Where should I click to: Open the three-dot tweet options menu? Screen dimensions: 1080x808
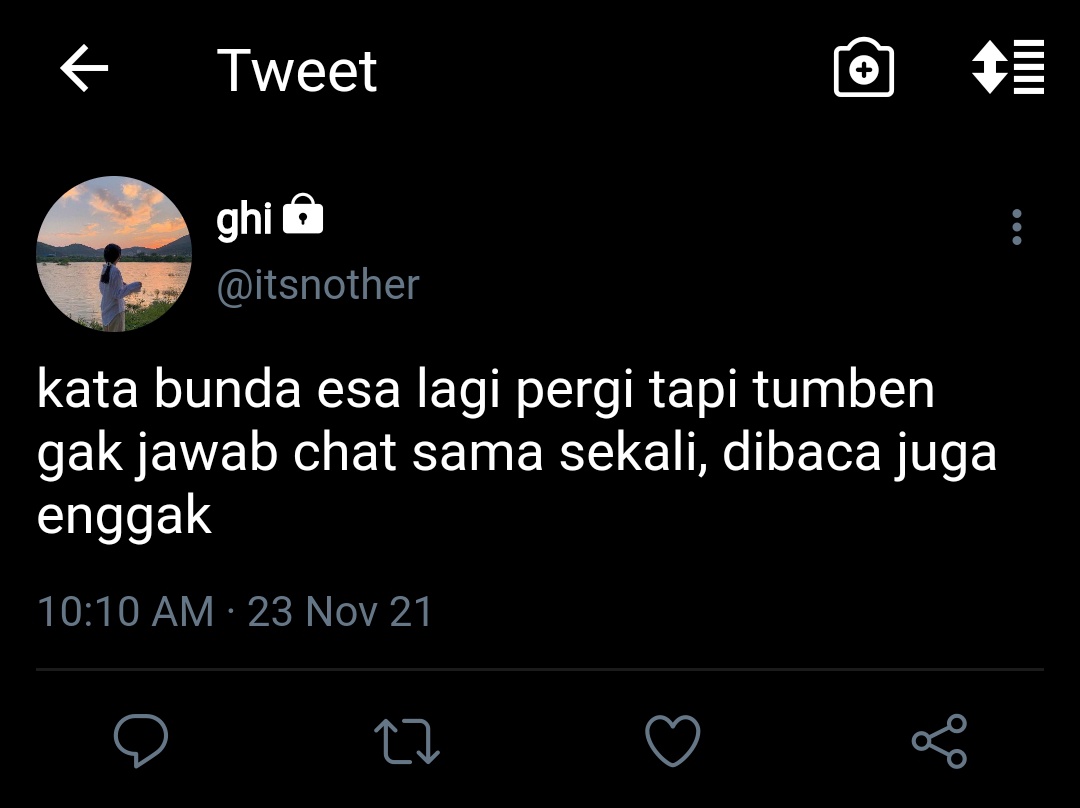[1017, 227]
